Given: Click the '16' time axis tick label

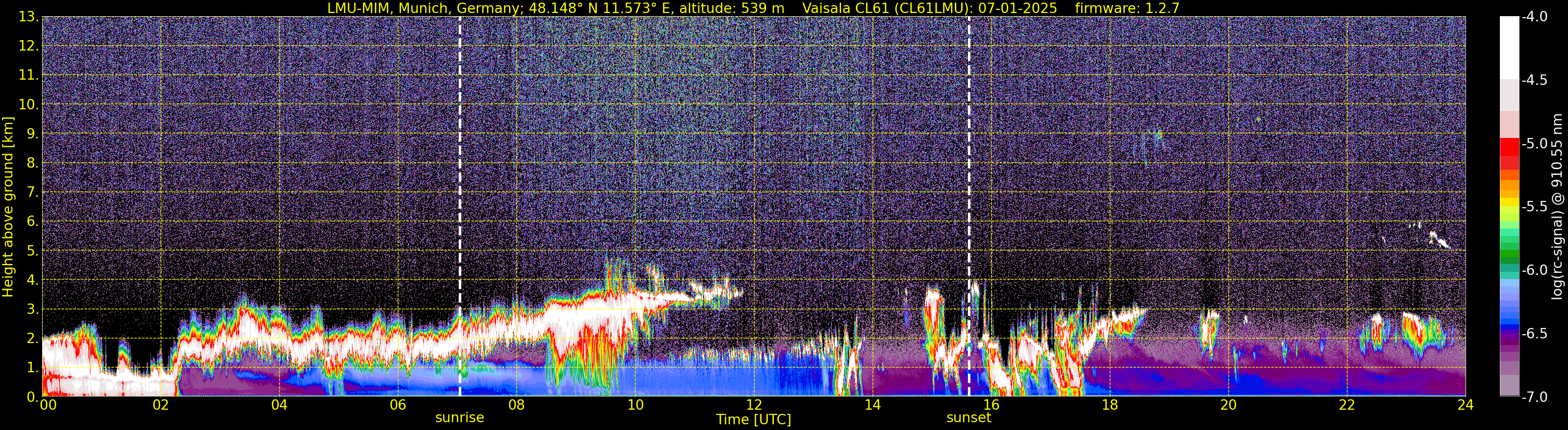Looking at the screenshot, I should click(x=992, y=405).
